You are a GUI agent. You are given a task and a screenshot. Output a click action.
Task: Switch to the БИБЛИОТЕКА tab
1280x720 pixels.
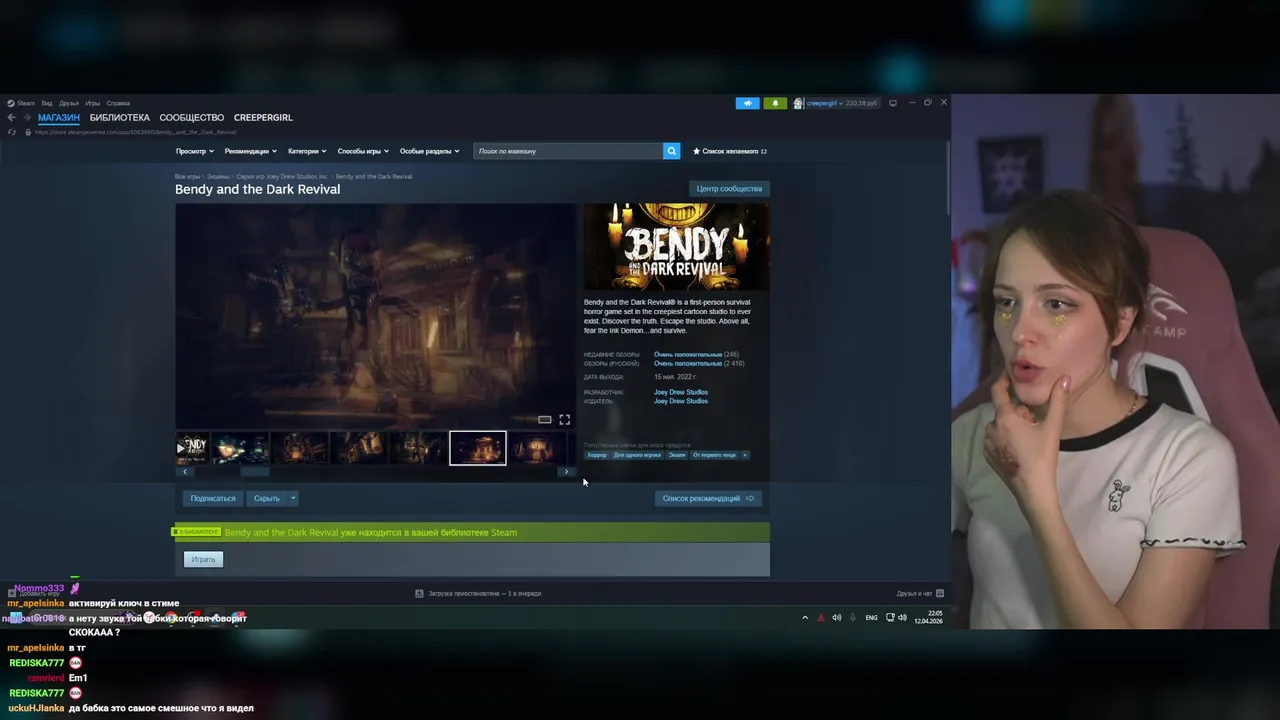pyautogui.click(x=119, y=118)
